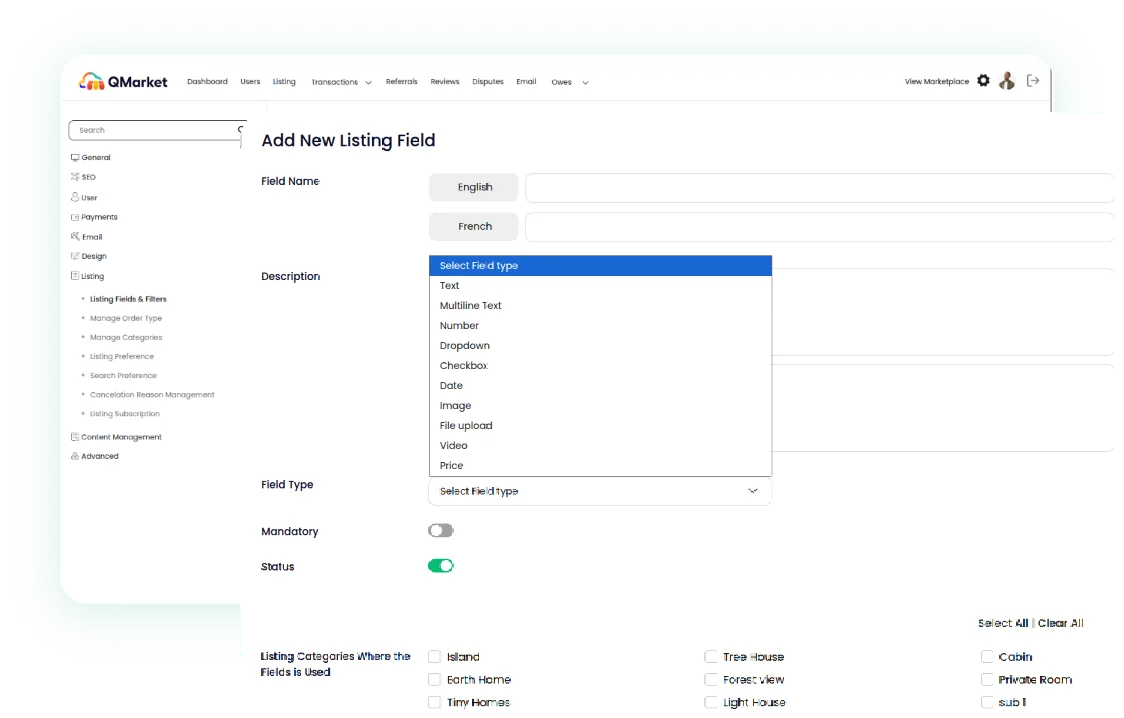
Task: Click the logout icon in the top bar
Action: [1032, 81]
